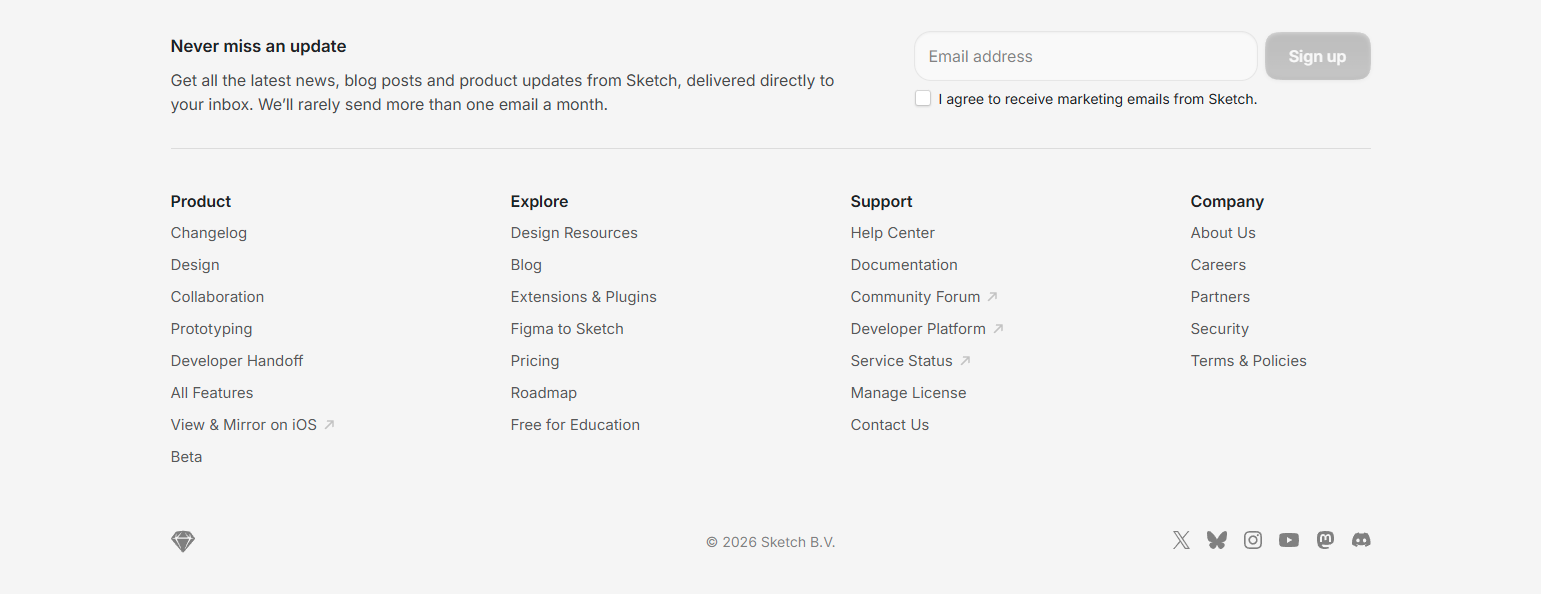The image size is (1541, 594).
Task: Open Free for Education page
Action: click(x=575, y=424)
